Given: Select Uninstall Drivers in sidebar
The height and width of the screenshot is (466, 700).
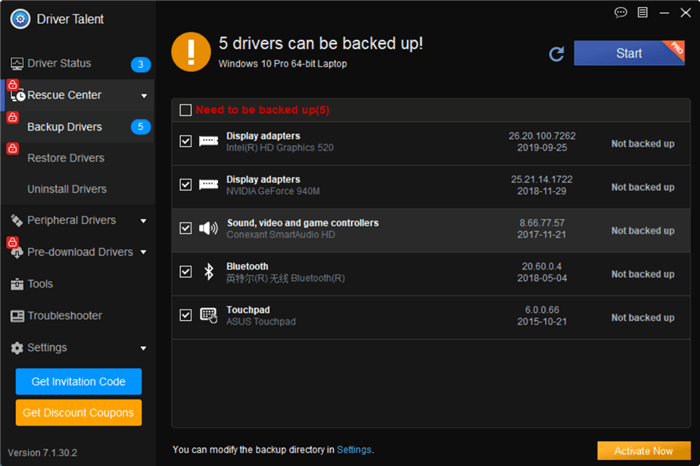Looking at the screenshot, I should 78,189.
